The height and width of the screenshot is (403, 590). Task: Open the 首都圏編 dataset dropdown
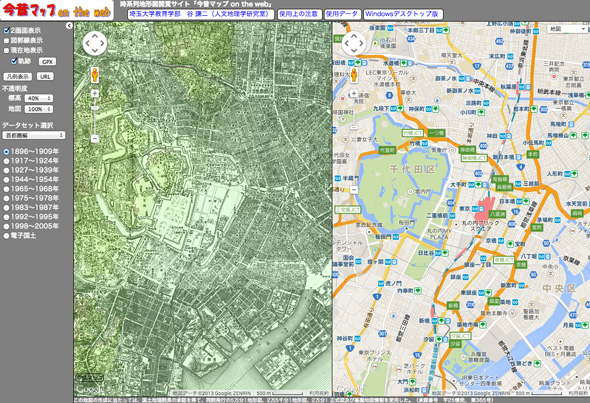click(x=33, y=135)
